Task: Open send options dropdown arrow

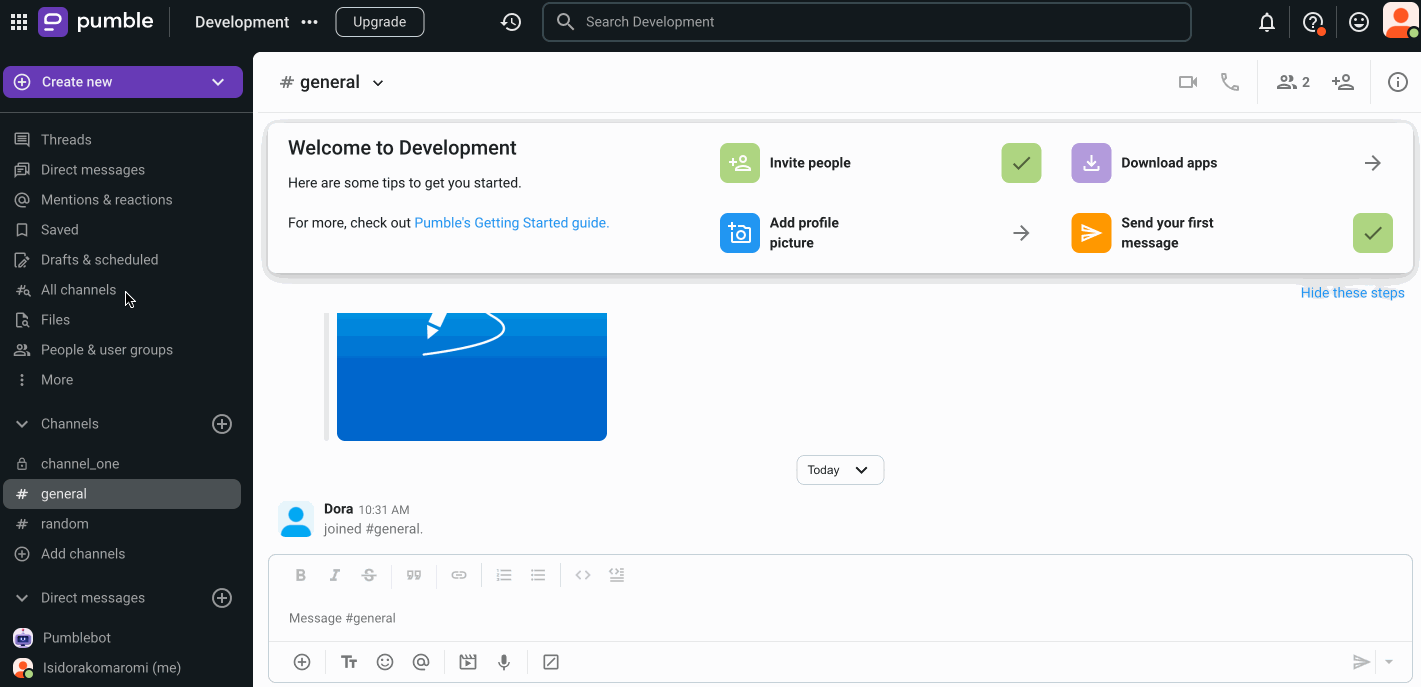Action: coord(1389,662)
